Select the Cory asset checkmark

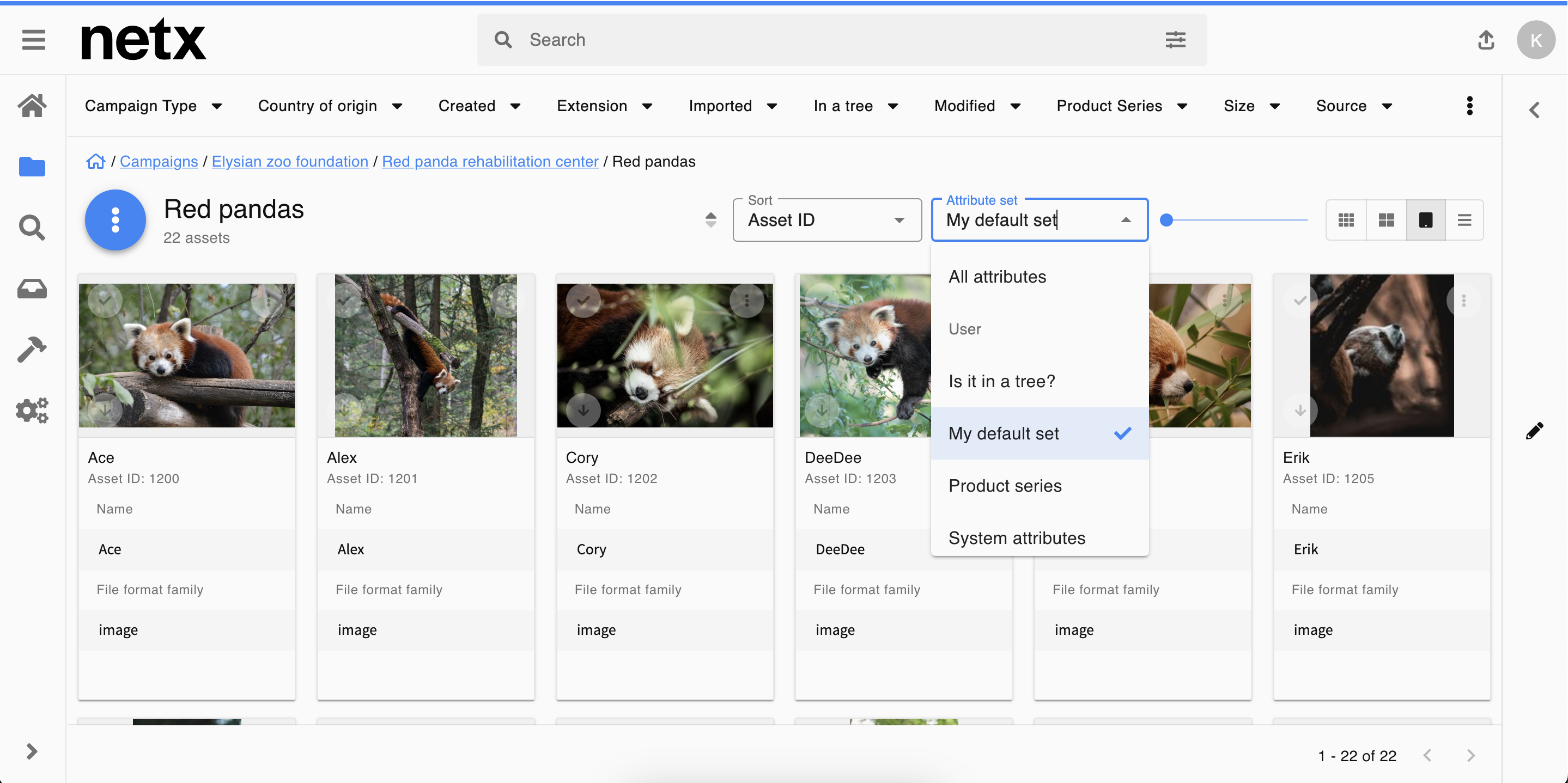[x=583, y=300]
